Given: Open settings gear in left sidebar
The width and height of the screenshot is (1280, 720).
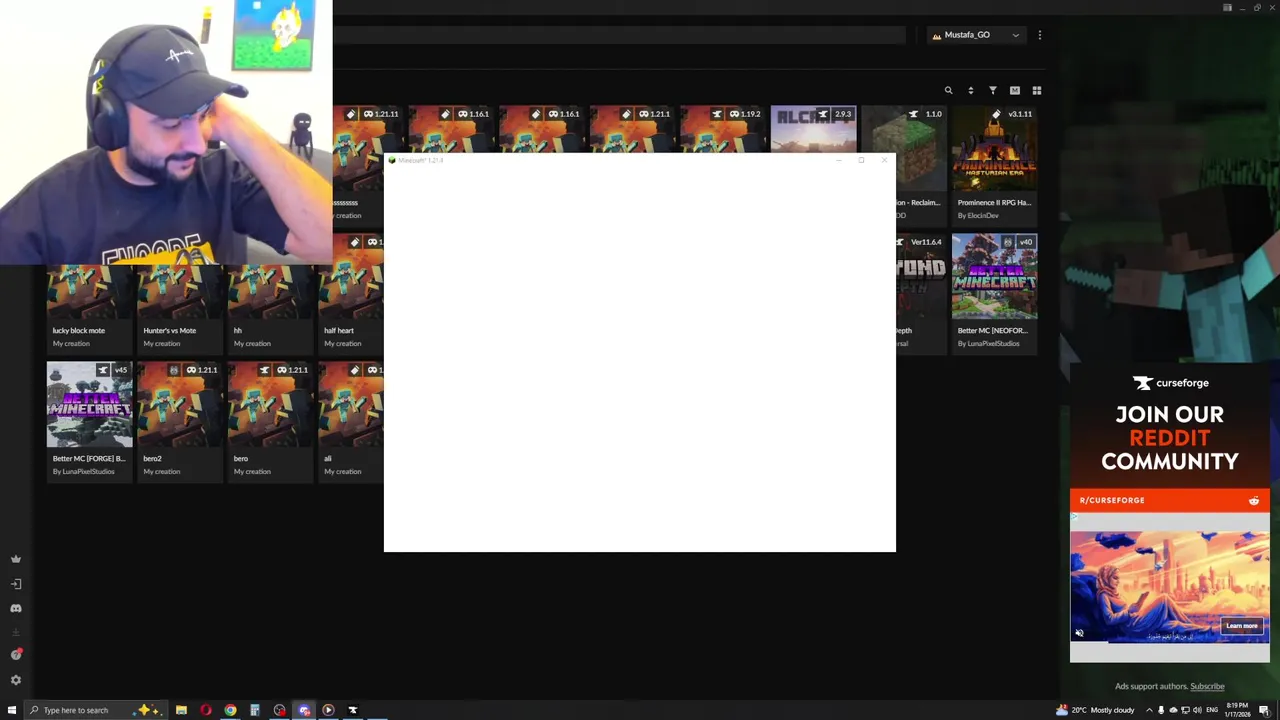Looking at the screenshot, I should (15, 680).
